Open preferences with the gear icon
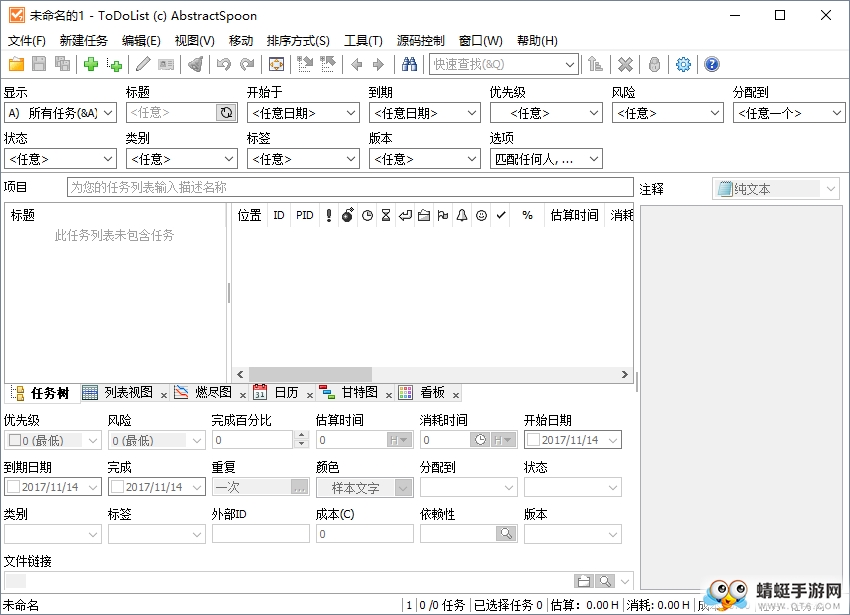This screenshot has height=615, width=850. 683,65
